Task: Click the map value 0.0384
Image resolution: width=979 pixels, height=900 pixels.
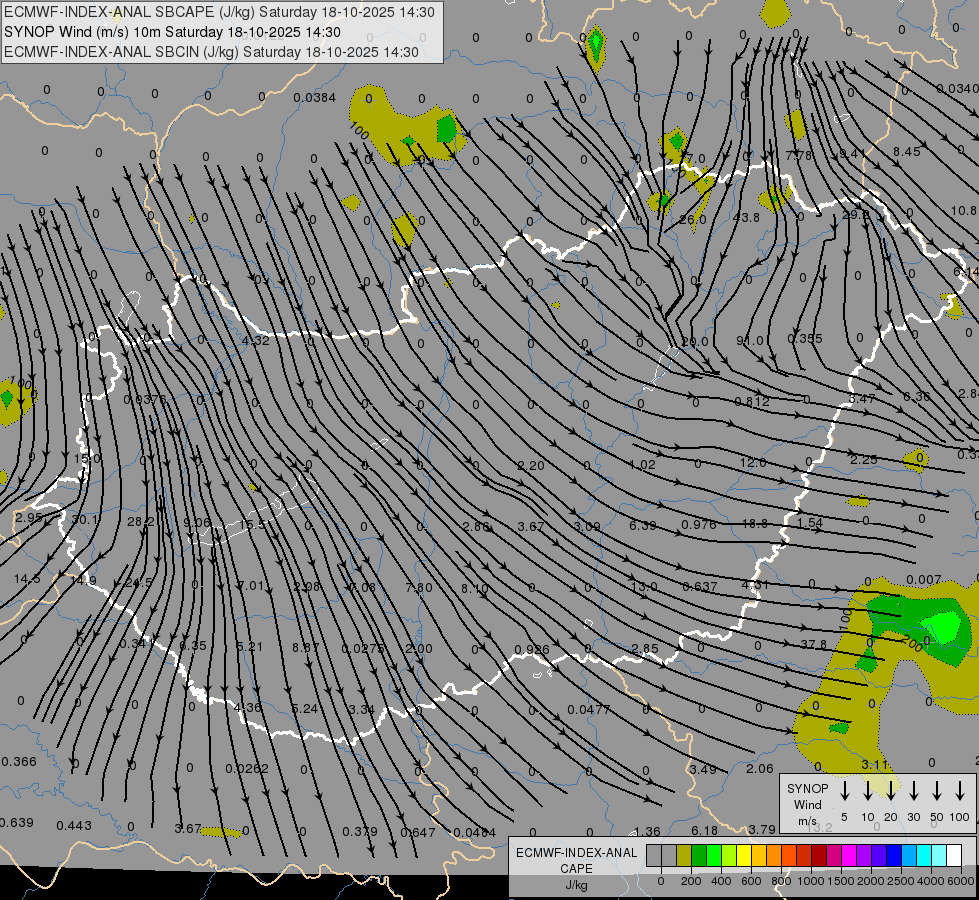Action: pos(315,97)
